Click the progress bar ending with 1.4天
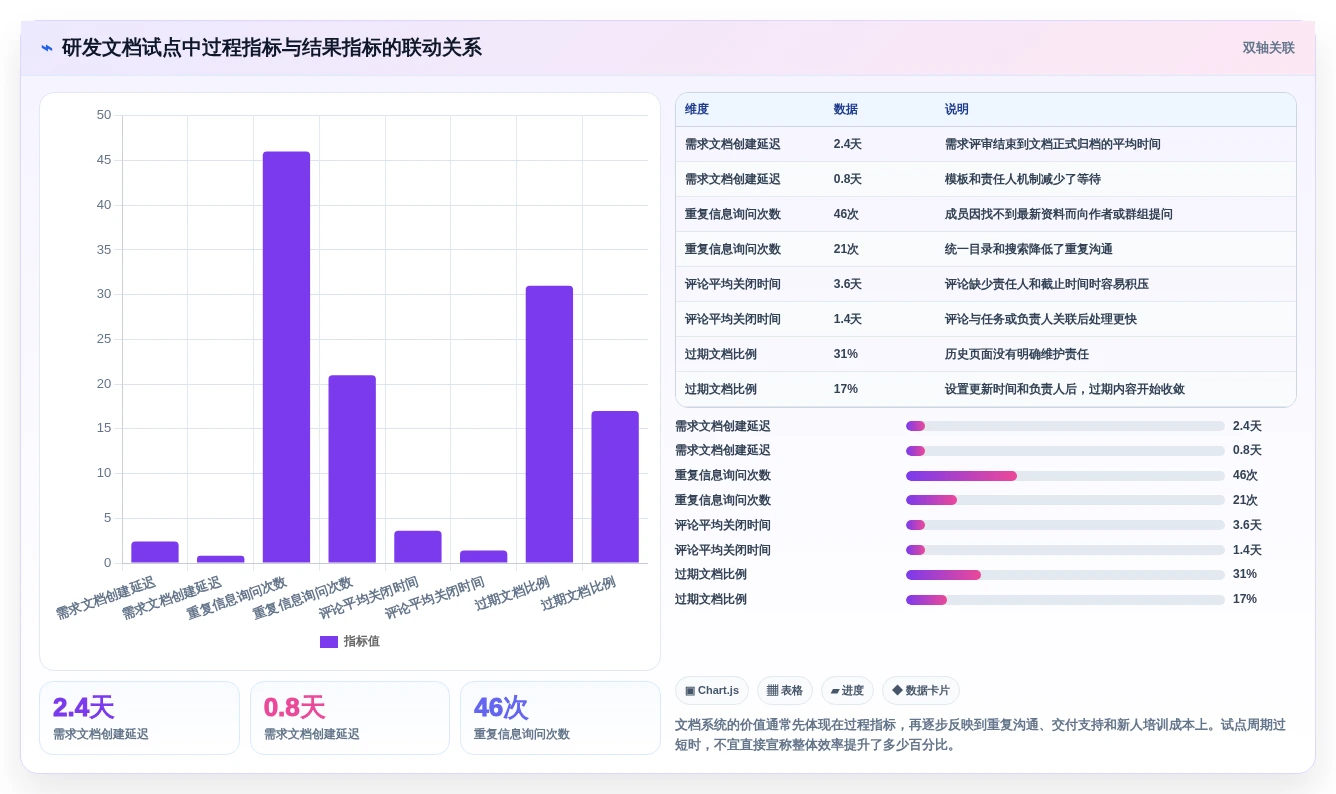This screenshot has width=1336, height=794. point(1065,550)
